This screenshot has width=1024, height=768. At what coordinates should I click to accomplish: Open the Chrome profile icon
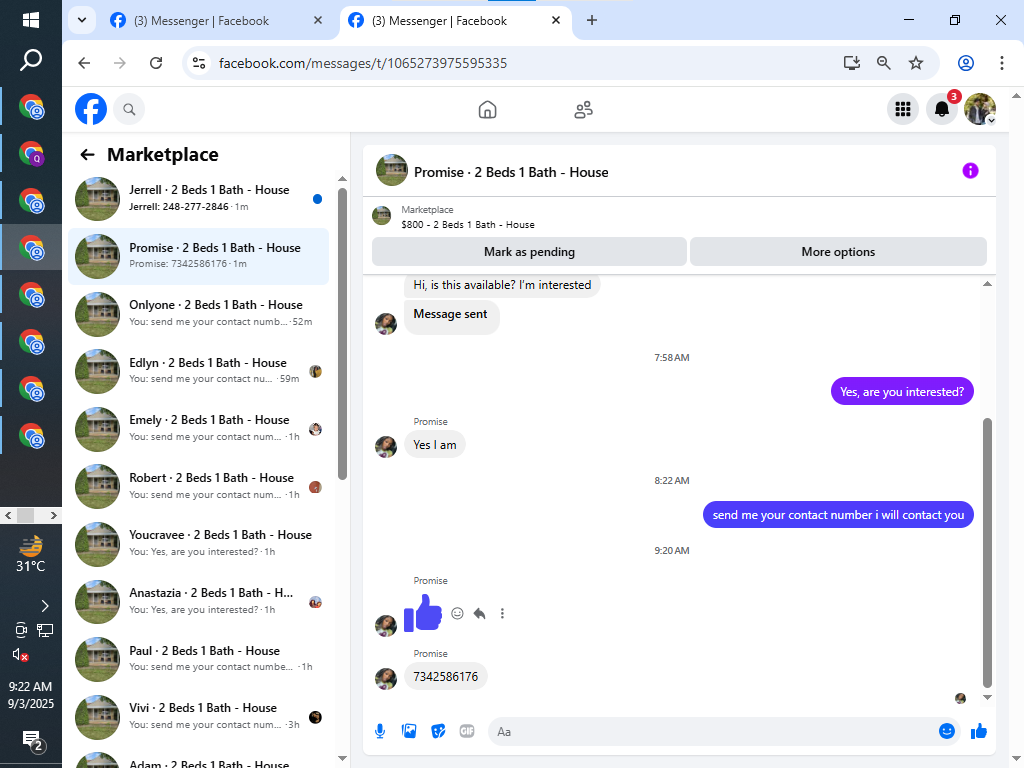pyautogui.click(x=966, y=63)
